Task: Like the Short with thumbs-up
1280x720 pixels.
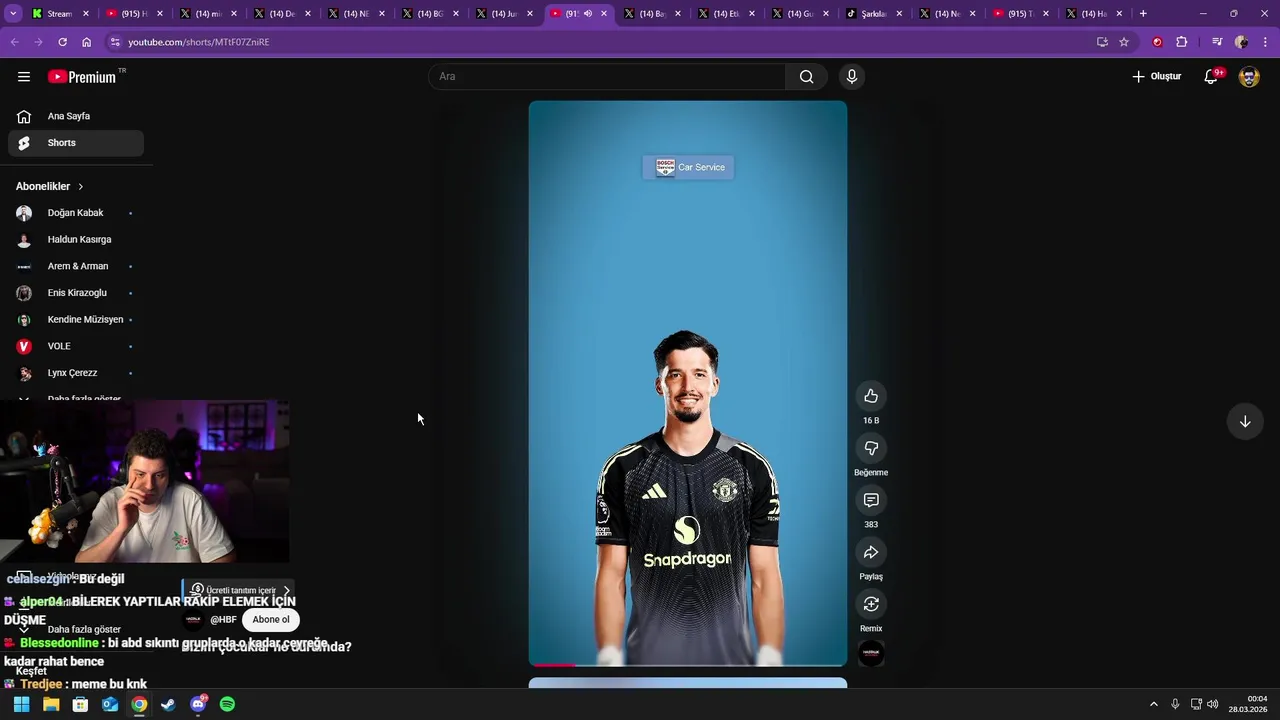Action: tap(871, 396)
